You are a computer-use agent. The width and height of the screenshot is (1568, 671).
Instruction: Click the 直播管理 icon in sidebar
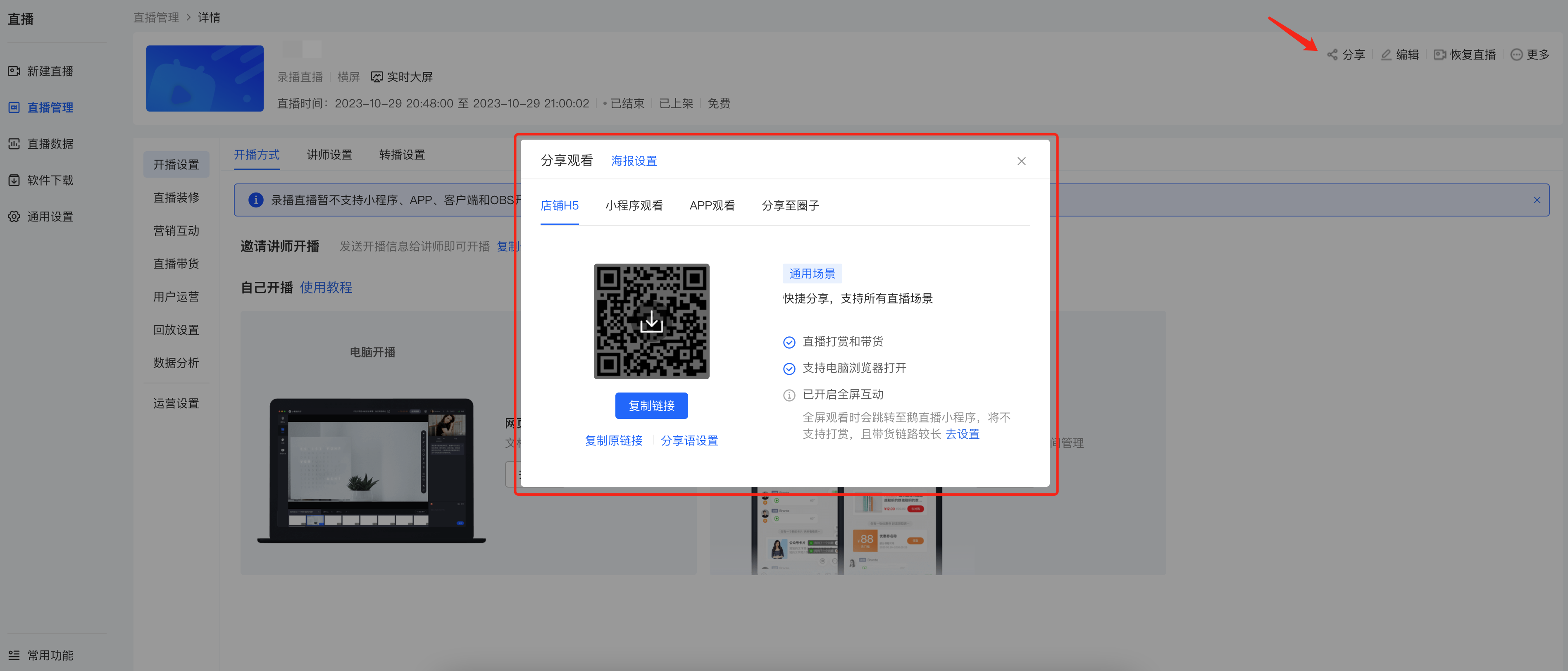click(x=14, y=108)
